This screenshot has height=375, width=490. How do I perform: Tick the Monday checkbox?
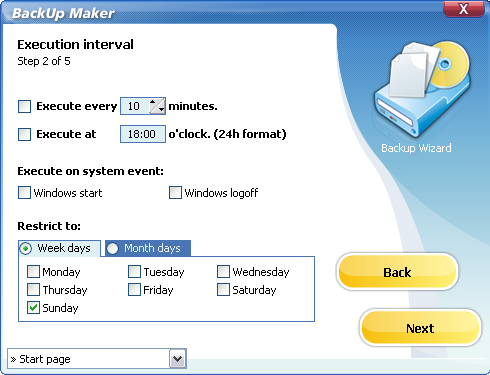tap(33, 272)
